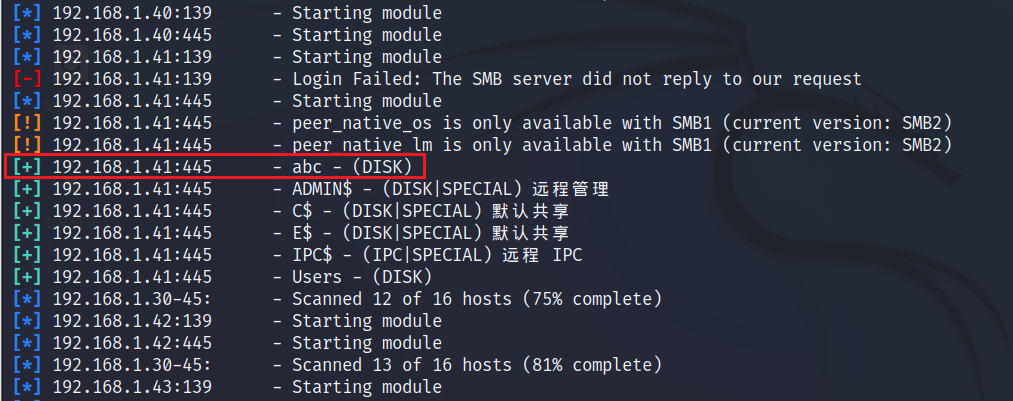This screenshot has width=1013, height=401.
Task: Click the Users - (DISK) share entry
Action: (x=362, y=277)
